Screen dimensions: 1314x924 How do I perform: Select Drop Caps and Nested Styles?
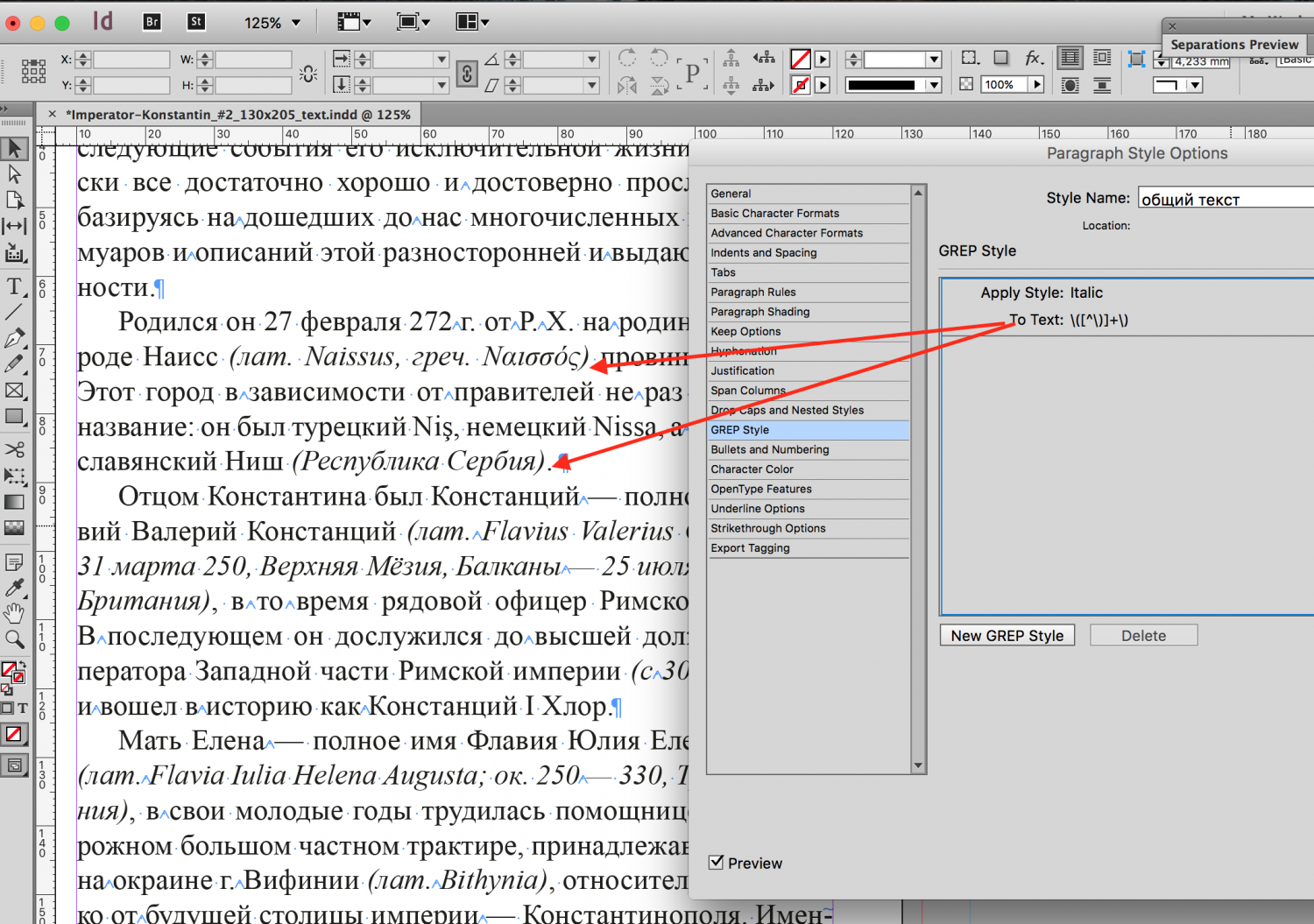coord(787,410)
